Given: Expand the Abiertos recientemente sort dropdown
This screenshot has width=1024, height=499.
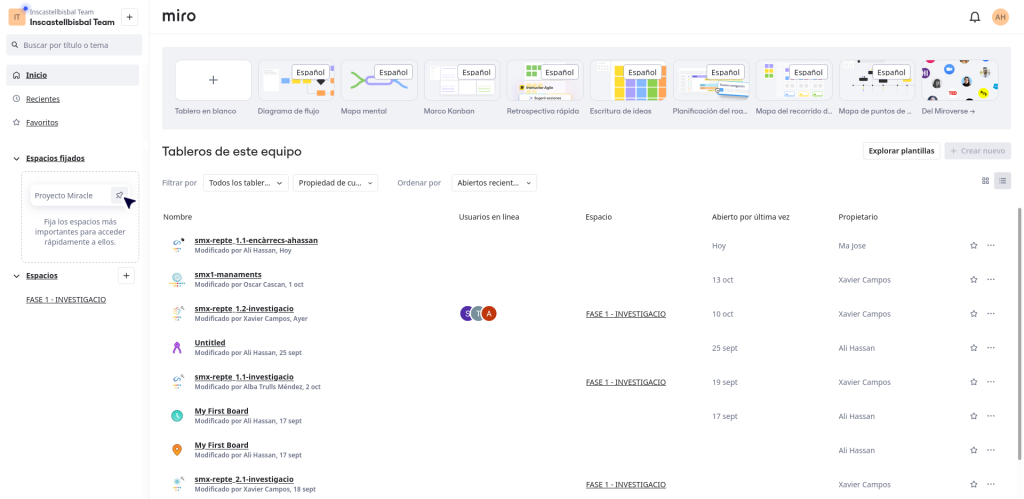Looking at the screenshot, I should click(493, 183).
